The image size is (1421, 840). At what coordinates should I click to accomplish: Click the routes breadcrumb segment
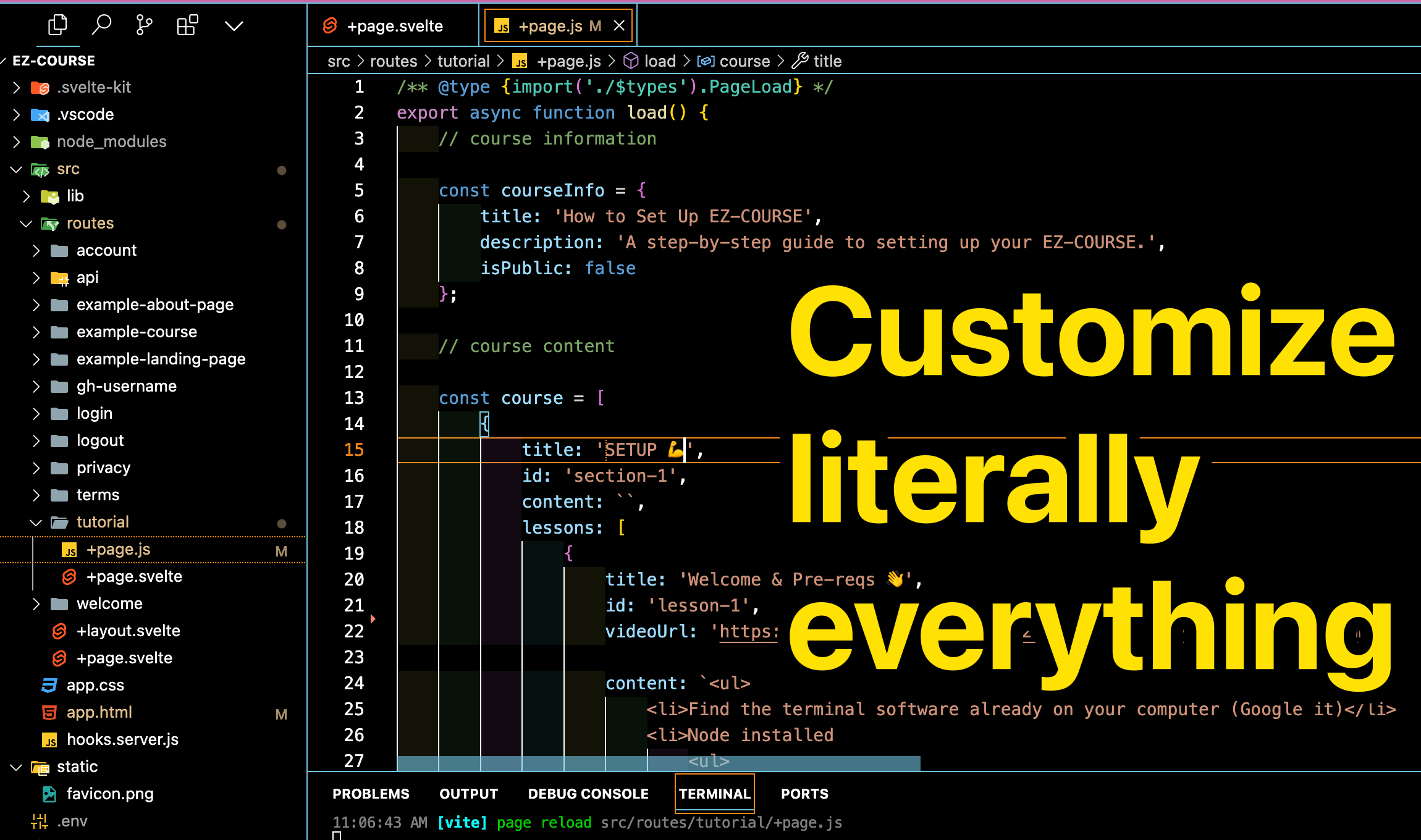tap(394, 61)
